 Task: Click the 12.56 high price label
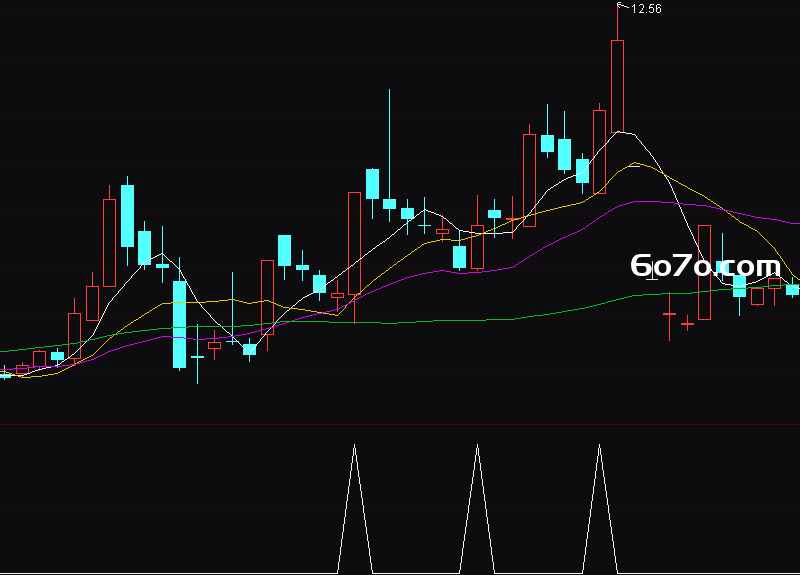[x=646, y=9]
